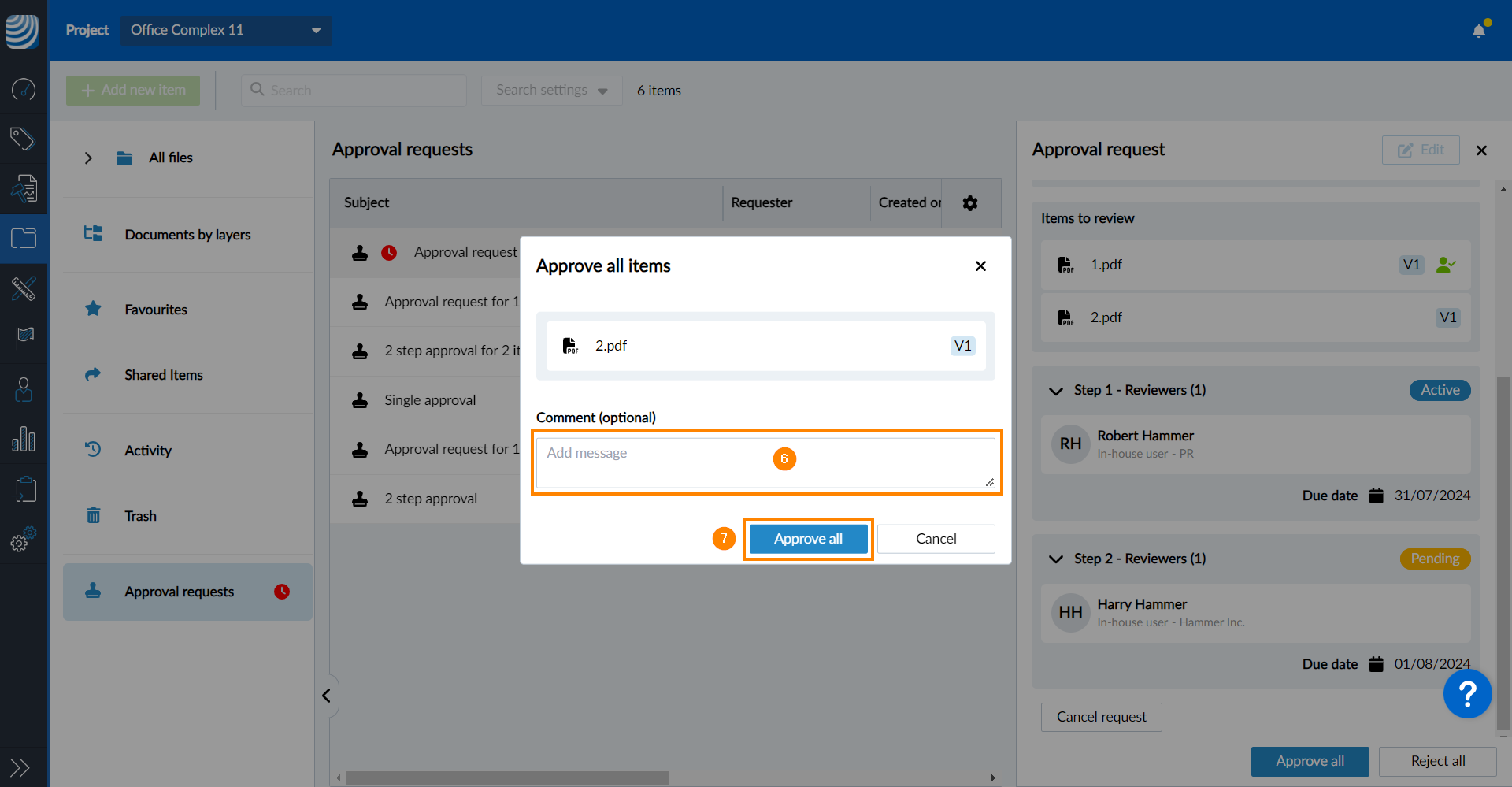This screenshot has height=787, width=1512.
Task: Click the table settings gear icon
Action: tap(970, 203)
